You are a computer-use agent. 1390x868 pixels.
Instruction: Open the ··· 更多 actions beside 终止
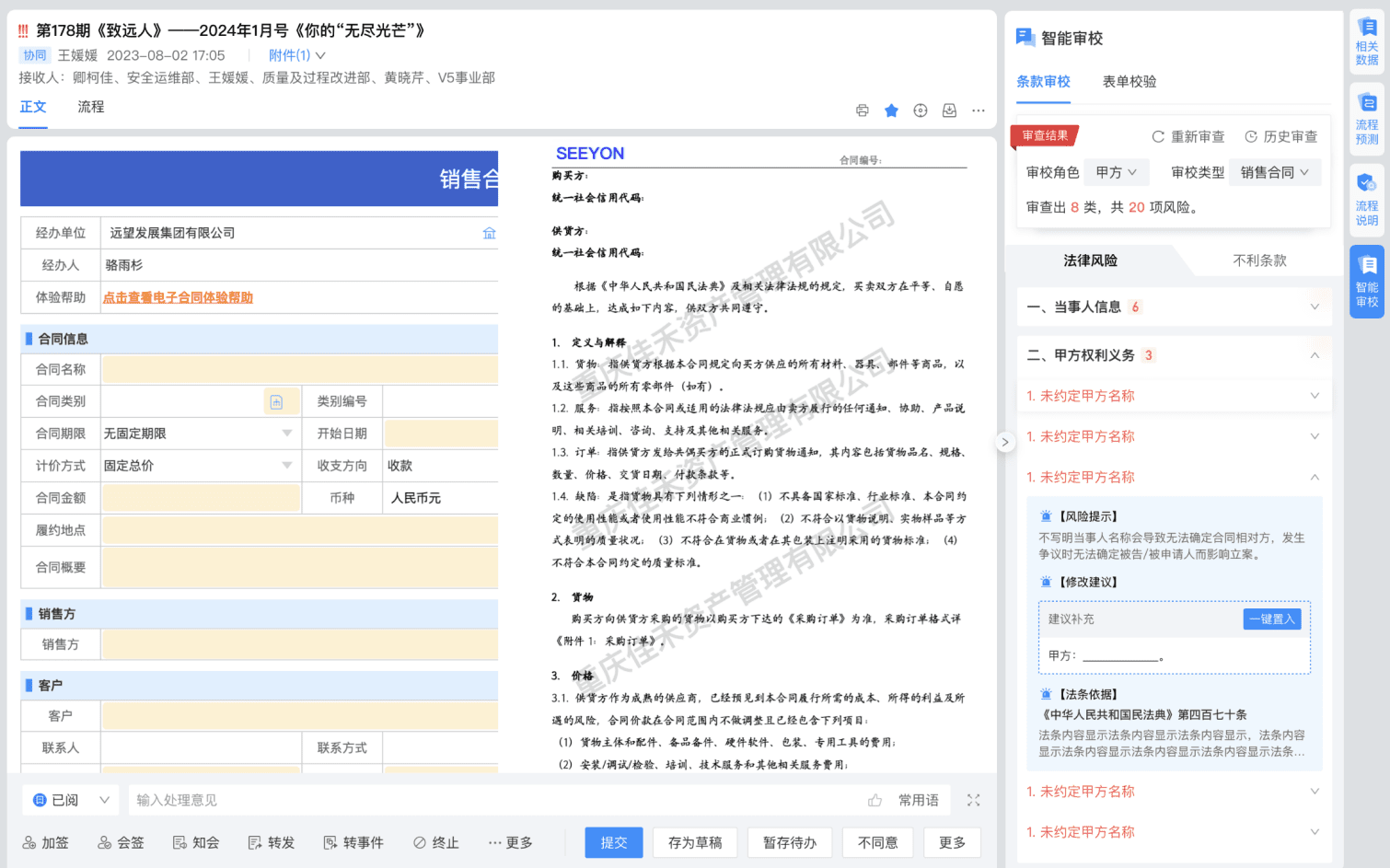pyautogui.click(x=511, y=842)
